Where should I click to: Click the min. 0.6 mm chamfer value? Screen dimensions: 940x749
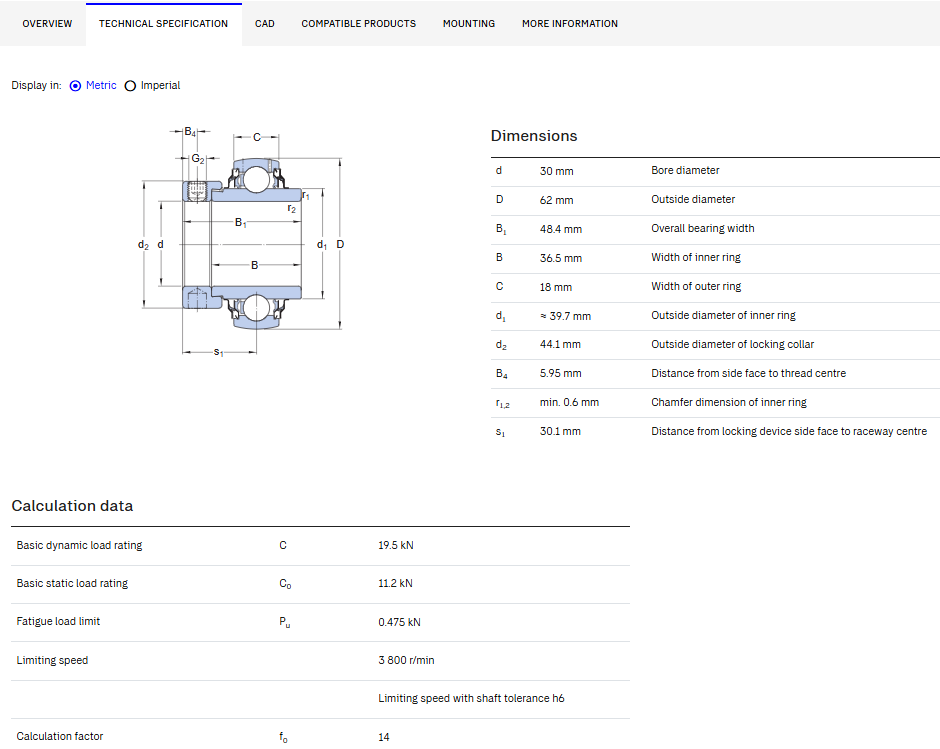[x=569, y=402]
